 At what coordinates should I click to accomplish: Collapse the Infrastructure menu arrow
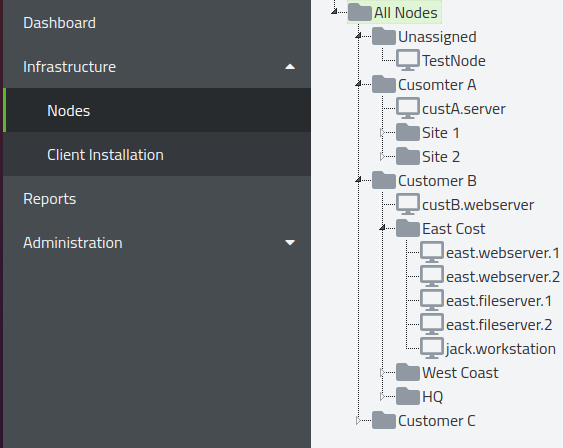pyautogui.click(x=290, y=67)
